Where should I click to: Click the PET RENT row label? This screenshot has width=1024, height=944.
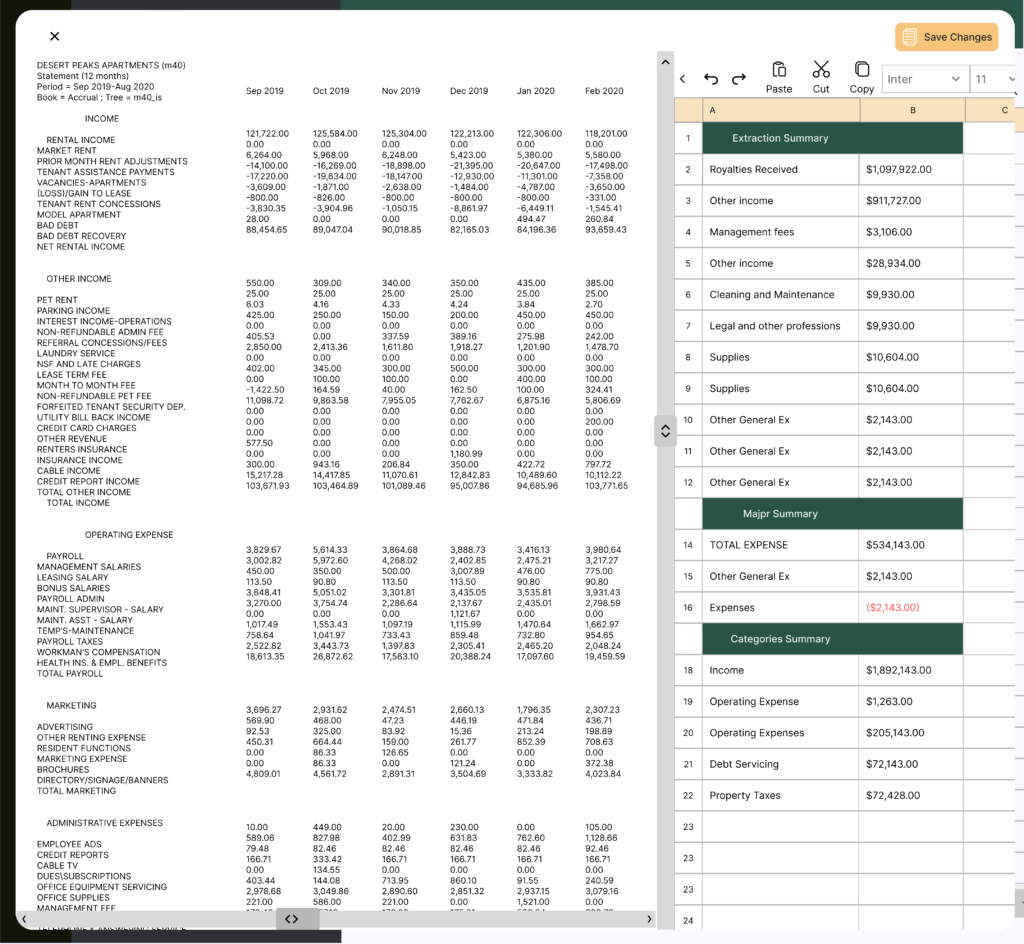[57, 300]
